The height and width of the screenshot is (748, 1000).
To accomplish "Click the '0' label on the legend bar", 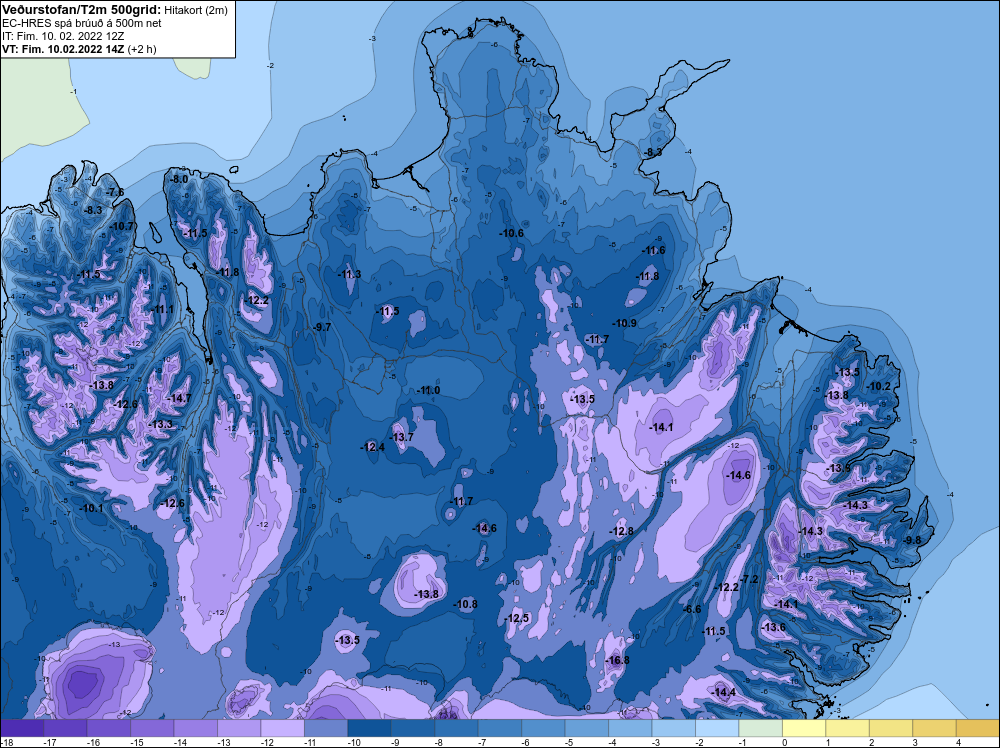I will click(784, 742).
